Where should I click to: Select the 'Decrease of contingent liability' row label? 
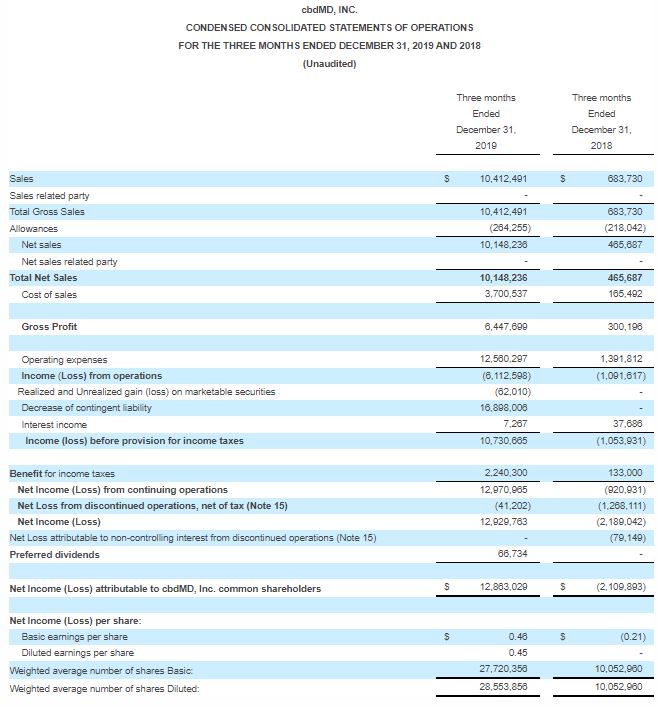coord(86,408)
